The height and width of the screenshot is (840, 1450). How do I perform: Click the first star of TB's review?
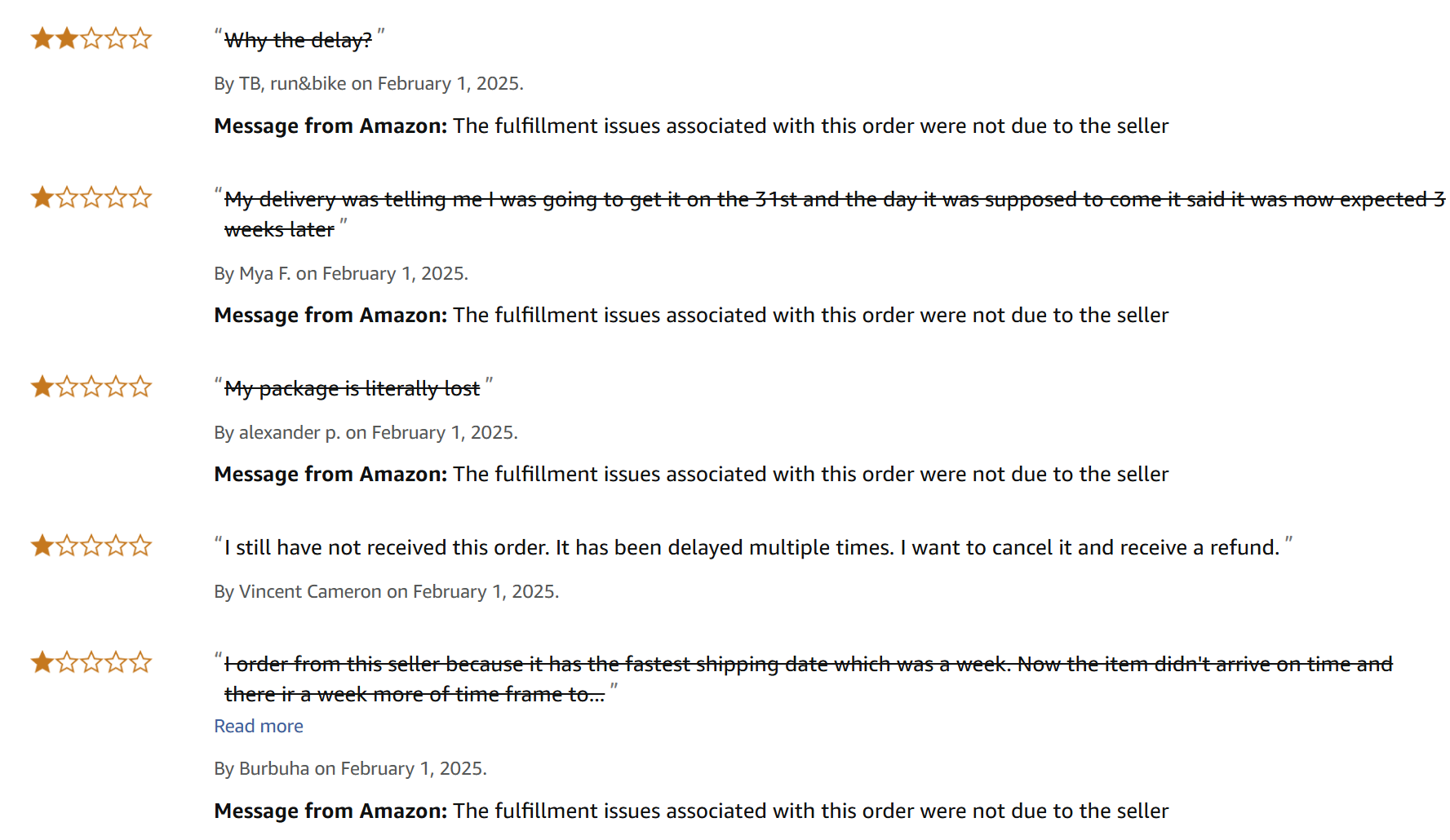coord(42,38)
